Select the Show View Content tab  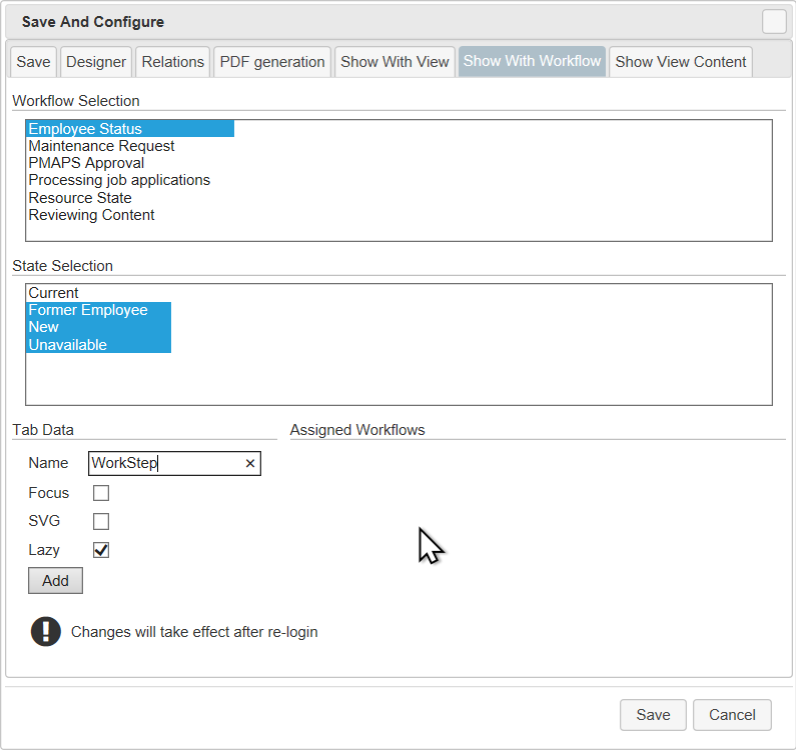click(680, 62)
